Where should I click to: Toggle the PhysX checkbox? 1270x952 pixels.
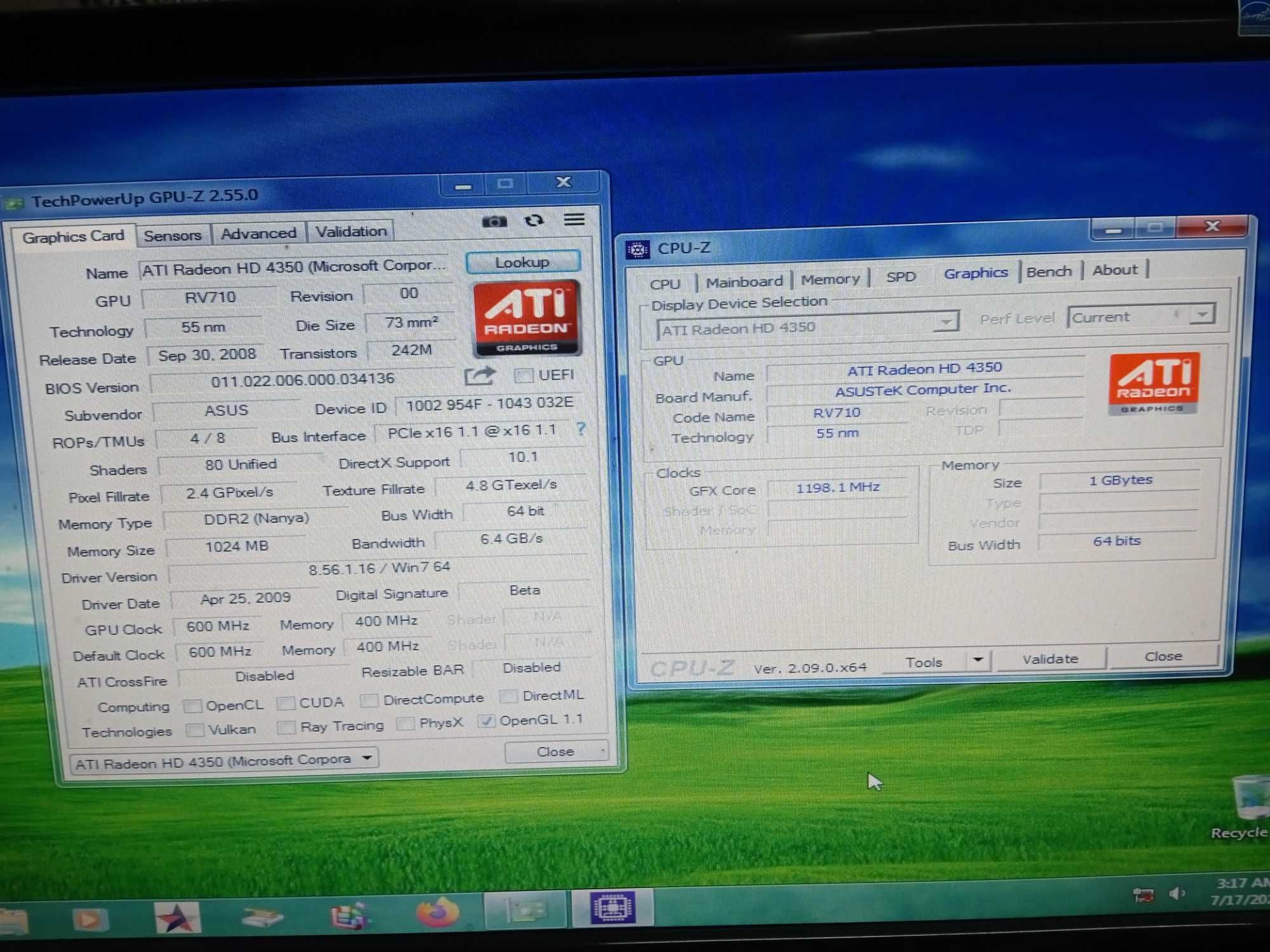(405, 724)
